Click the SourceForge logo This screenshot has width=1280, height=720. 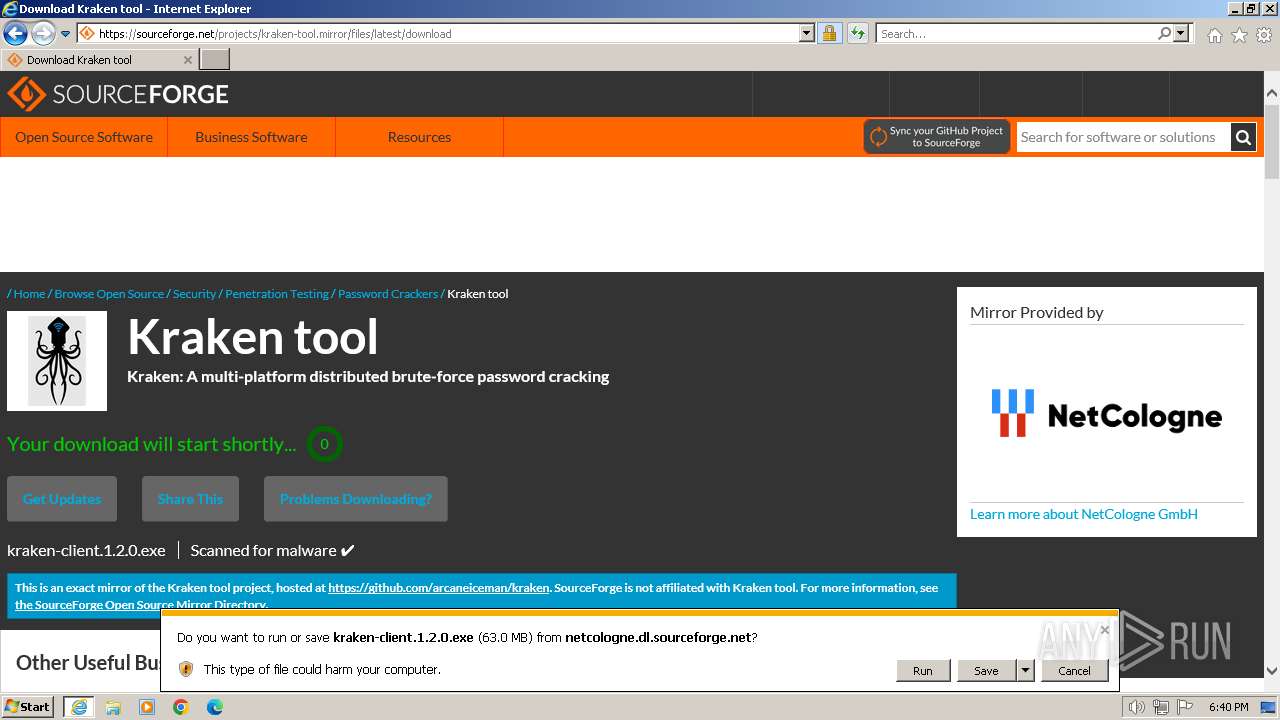118,95
